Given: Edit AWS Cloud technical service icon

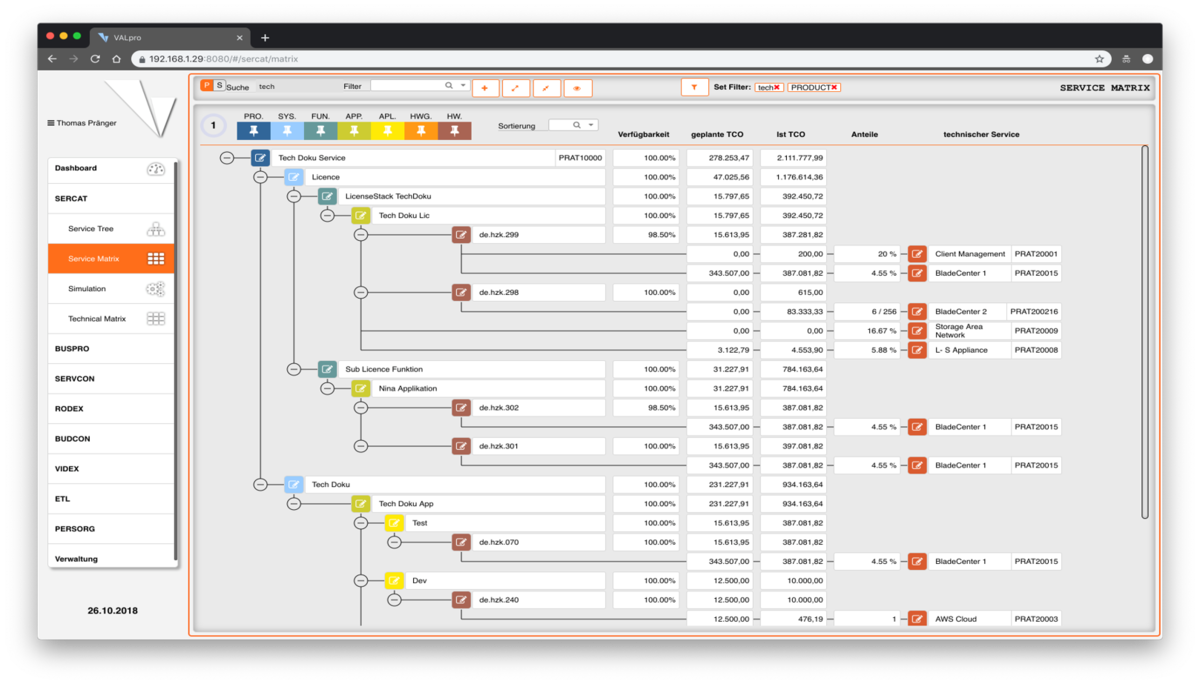Looking at the screenshot, I should [917, 619].
